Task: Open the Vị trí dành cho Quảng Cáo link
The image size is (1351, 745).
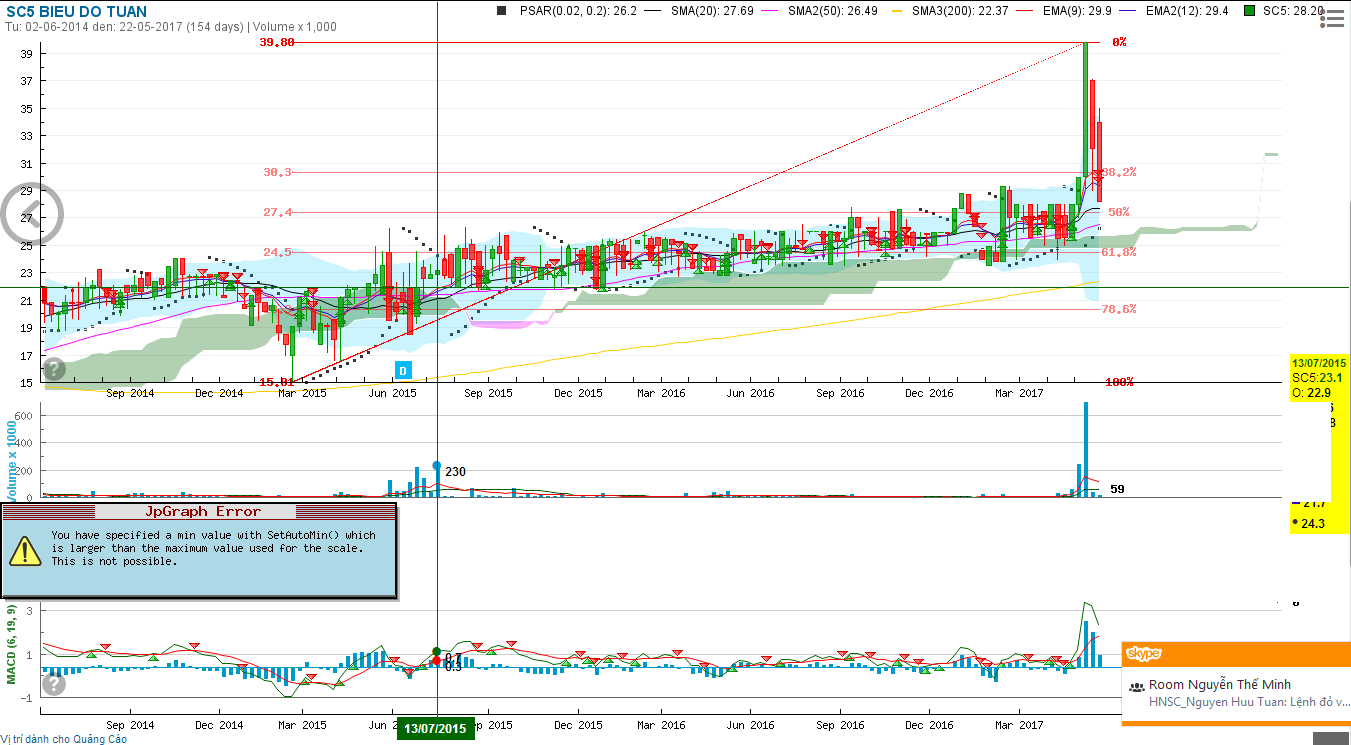Action: pos(65,739)
